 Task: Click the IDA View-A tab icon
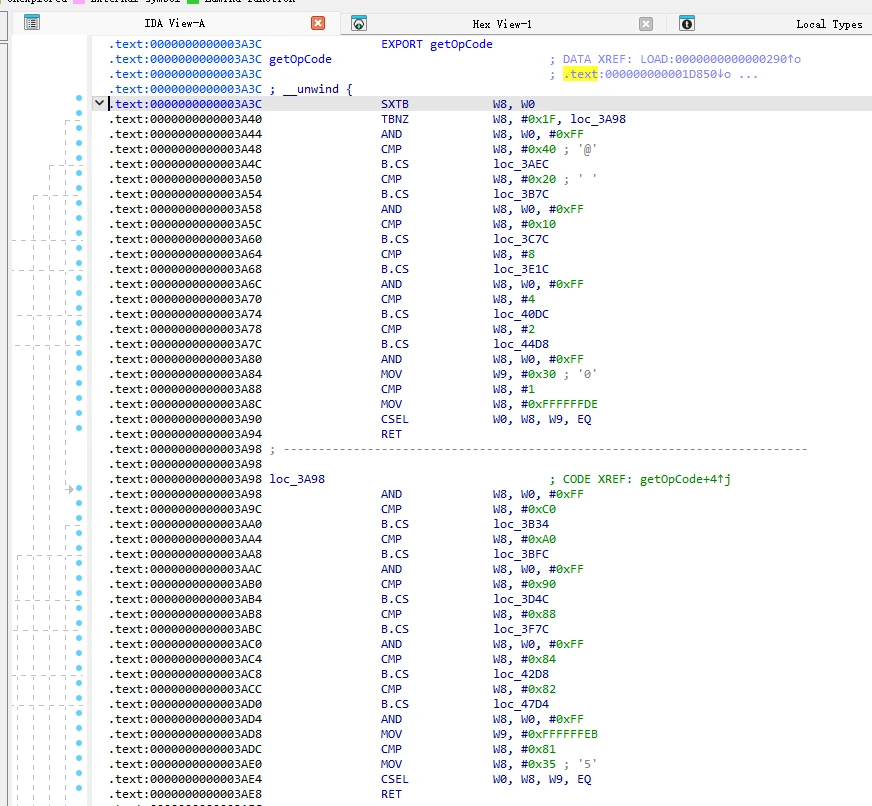click(32, 23)
